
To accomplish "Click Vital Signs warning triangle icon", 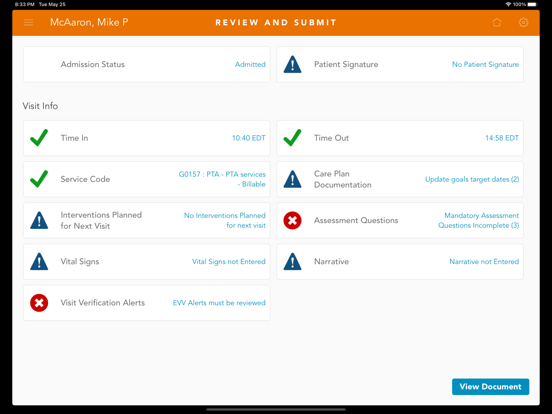I will pos(39,262).
